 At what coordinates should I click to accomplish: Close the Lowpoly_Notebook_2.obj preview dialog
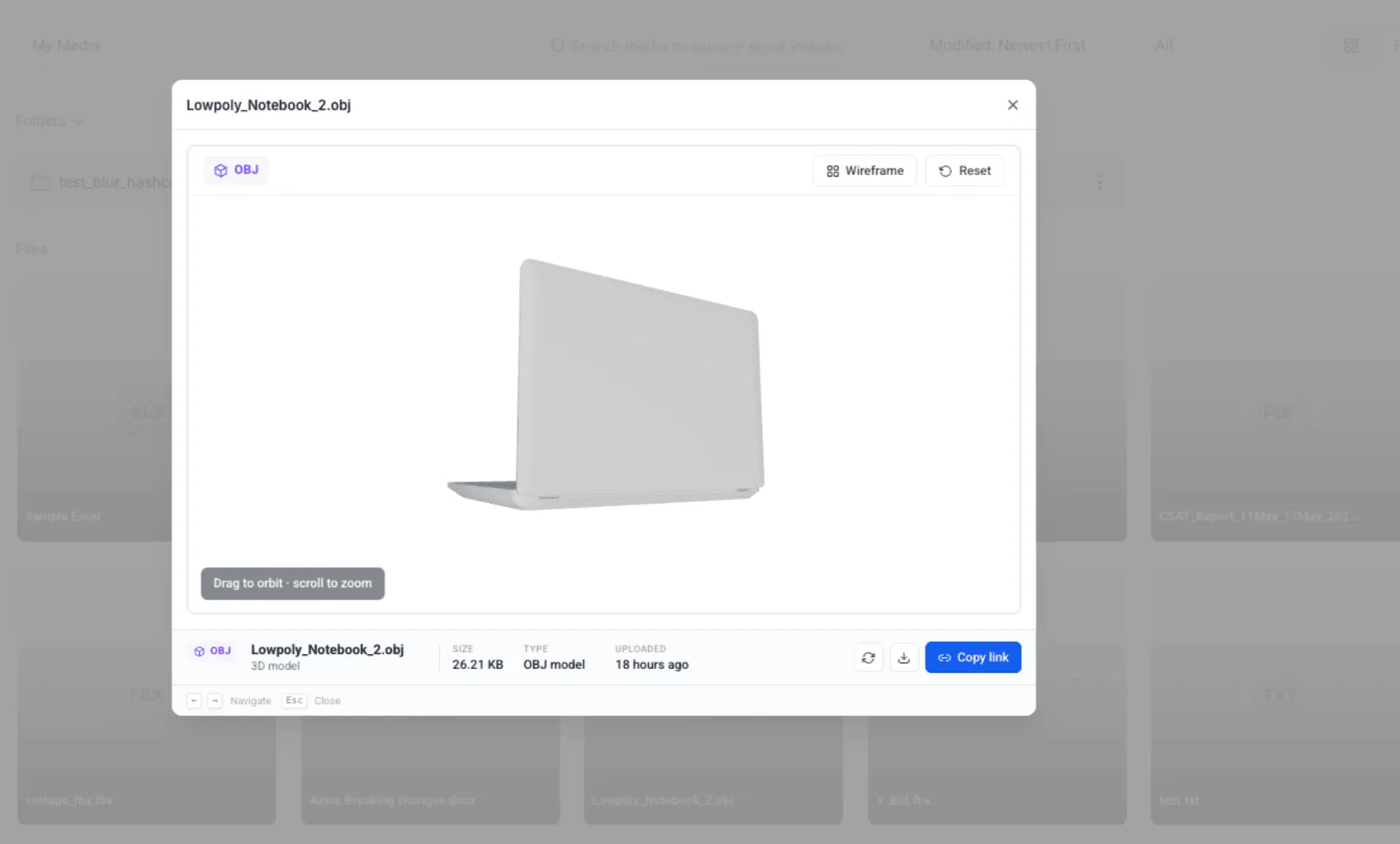tap(1013, 105)
